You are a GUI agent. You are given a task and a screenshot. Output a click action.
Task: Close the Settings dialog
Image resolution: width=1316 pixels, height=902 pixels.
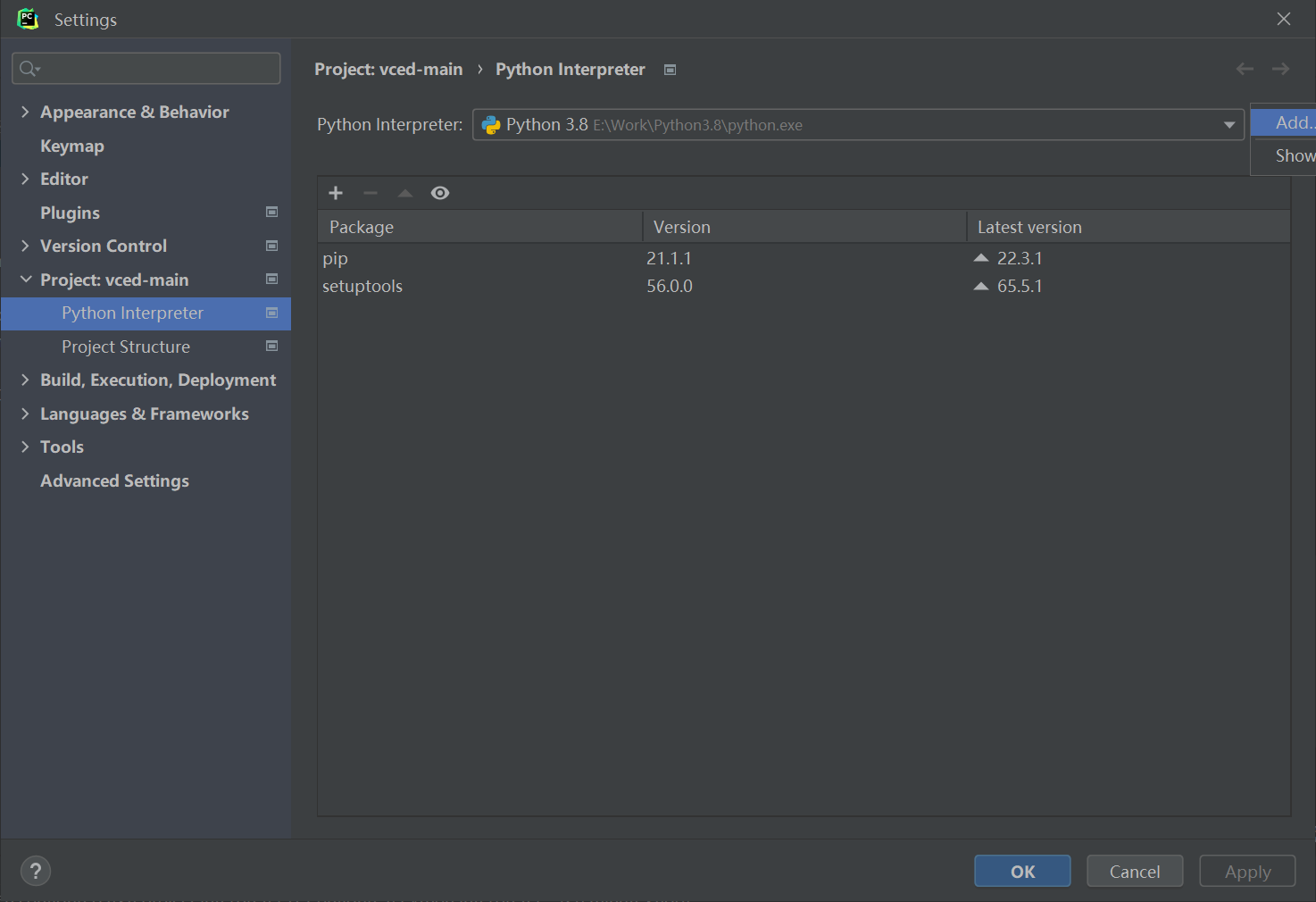pos(1284,19)
